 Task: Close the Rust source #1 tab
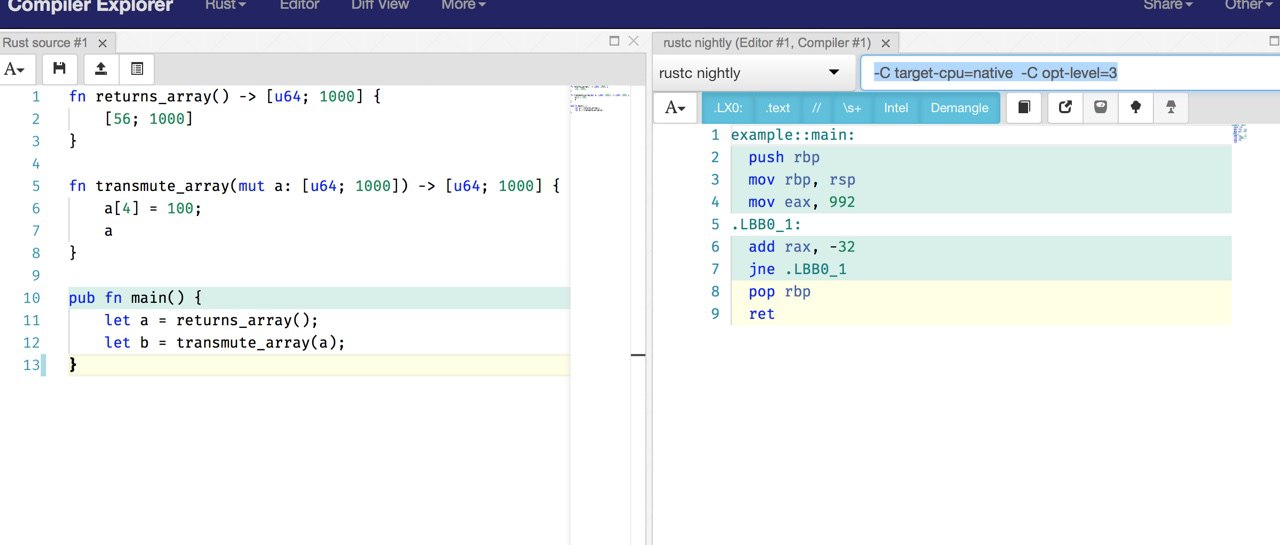click(103, 43)
